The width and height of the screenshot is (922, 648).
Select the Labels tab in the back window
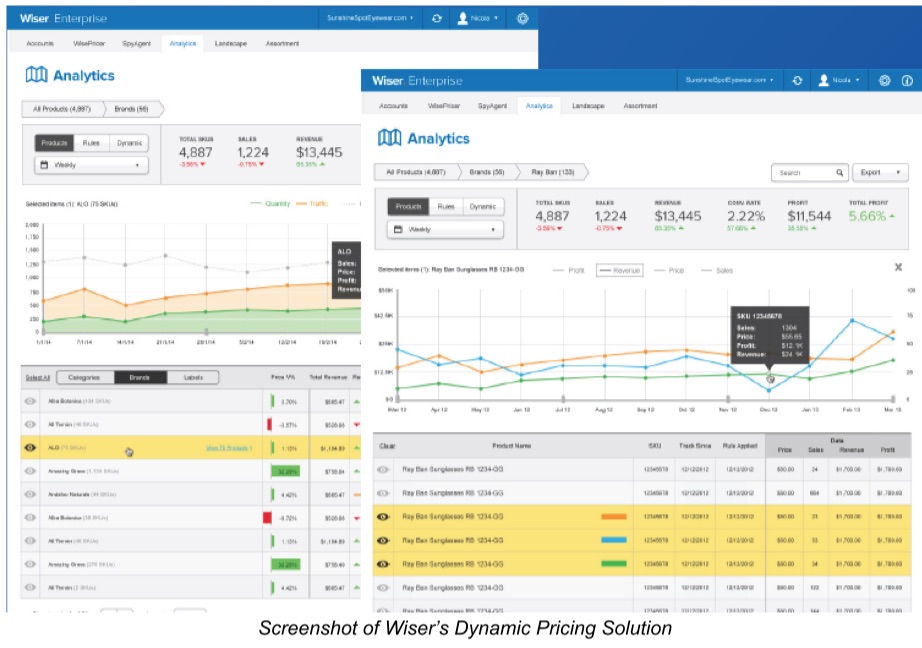[193, 378]
